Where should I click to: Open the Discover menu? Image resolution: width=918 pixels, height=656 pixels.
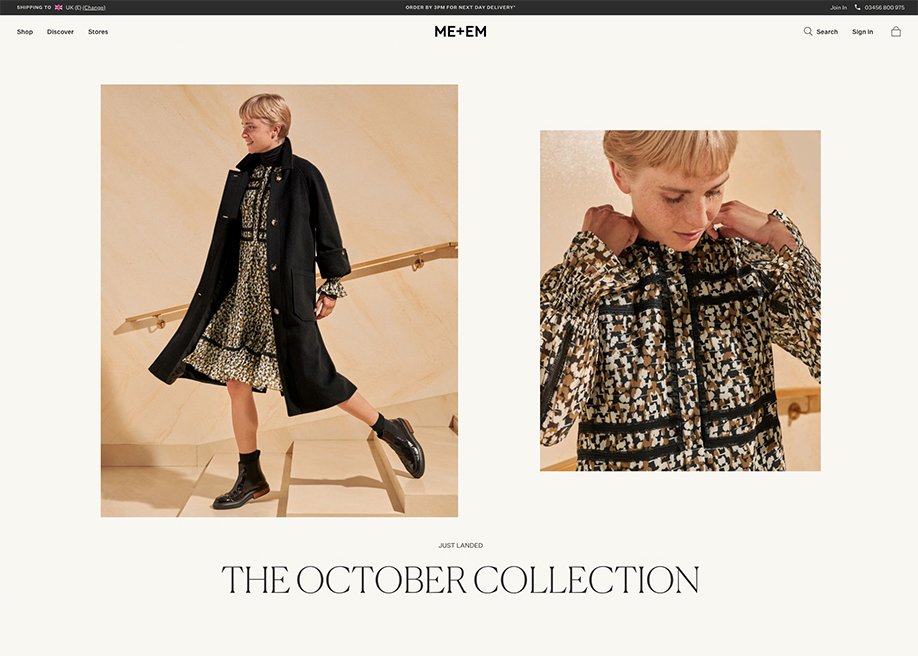click(x=60, y=32)
